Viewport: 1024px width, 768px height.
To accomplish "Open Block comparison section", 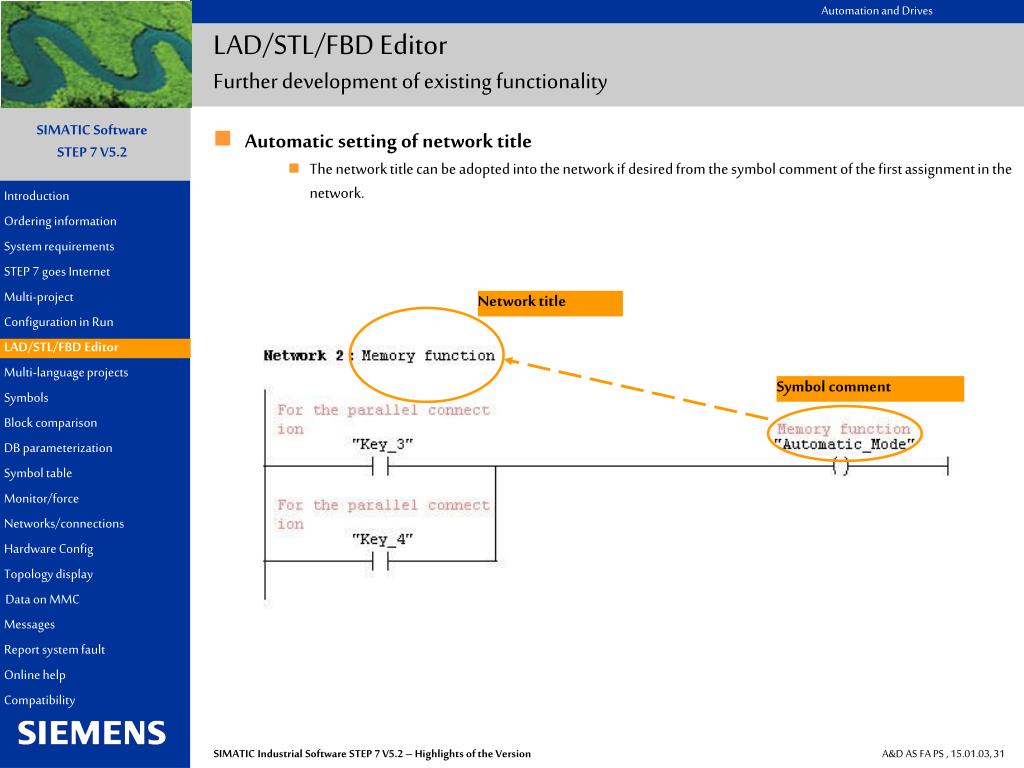I will tap(50, 423).
